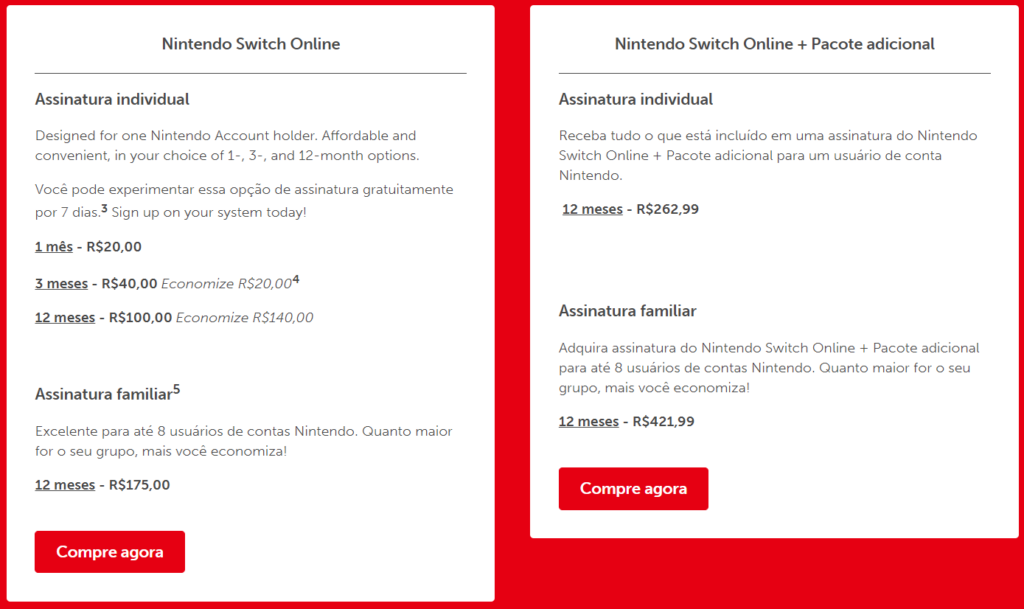Click the "Economize R$140,00" savings text
The height and width of the screenshot is (609, 1024).
click(245, 318)
